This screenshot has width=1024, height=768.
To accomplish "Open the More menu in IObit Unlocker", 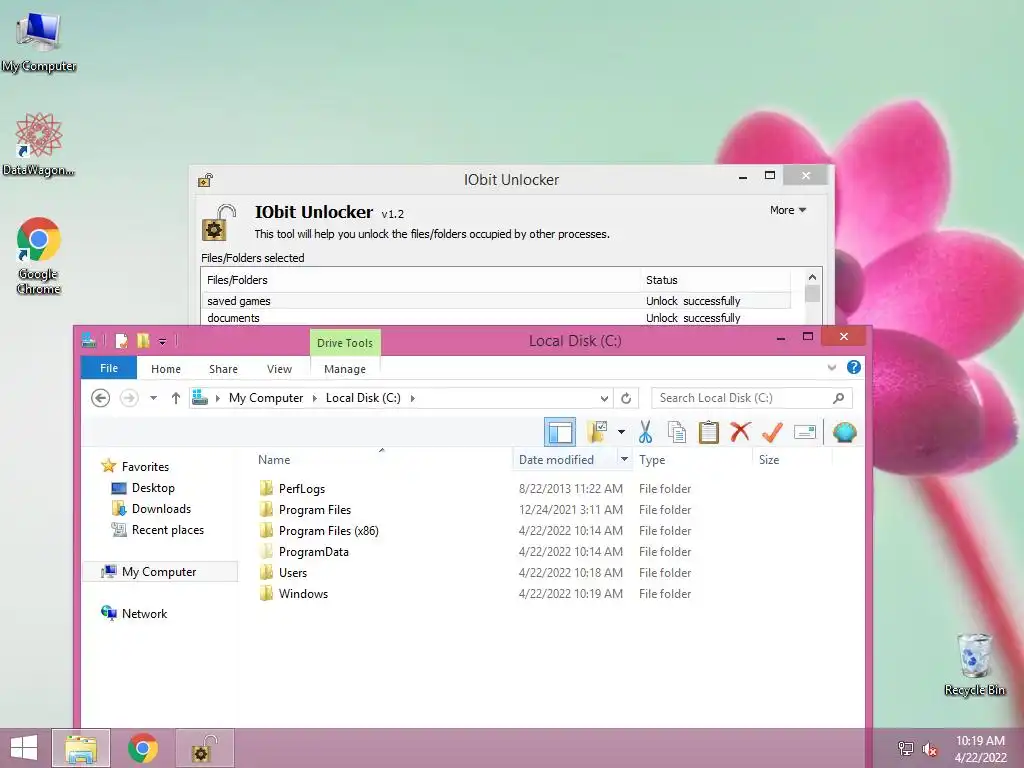I will point(788,210).
